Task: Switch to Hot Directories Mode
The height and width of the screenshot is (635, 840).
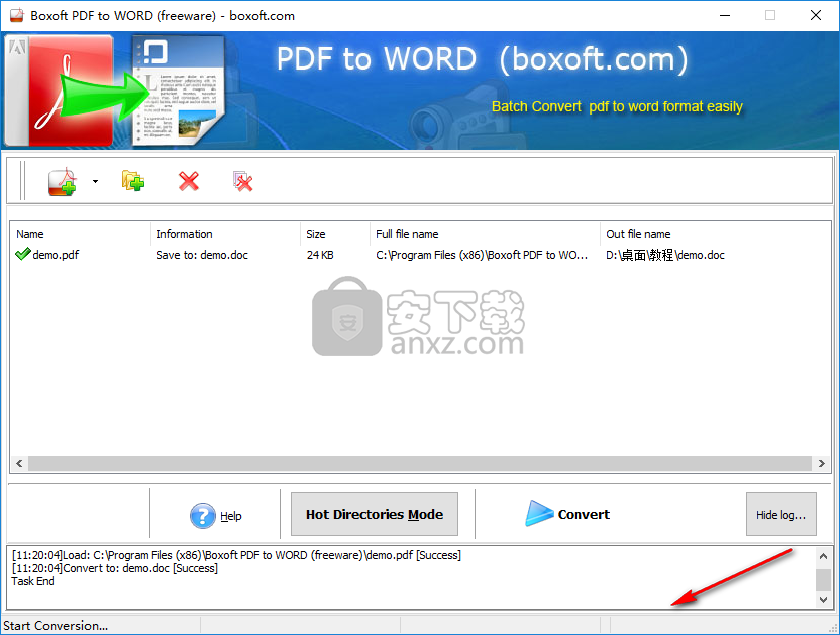Action: click(x=374, y=514)
